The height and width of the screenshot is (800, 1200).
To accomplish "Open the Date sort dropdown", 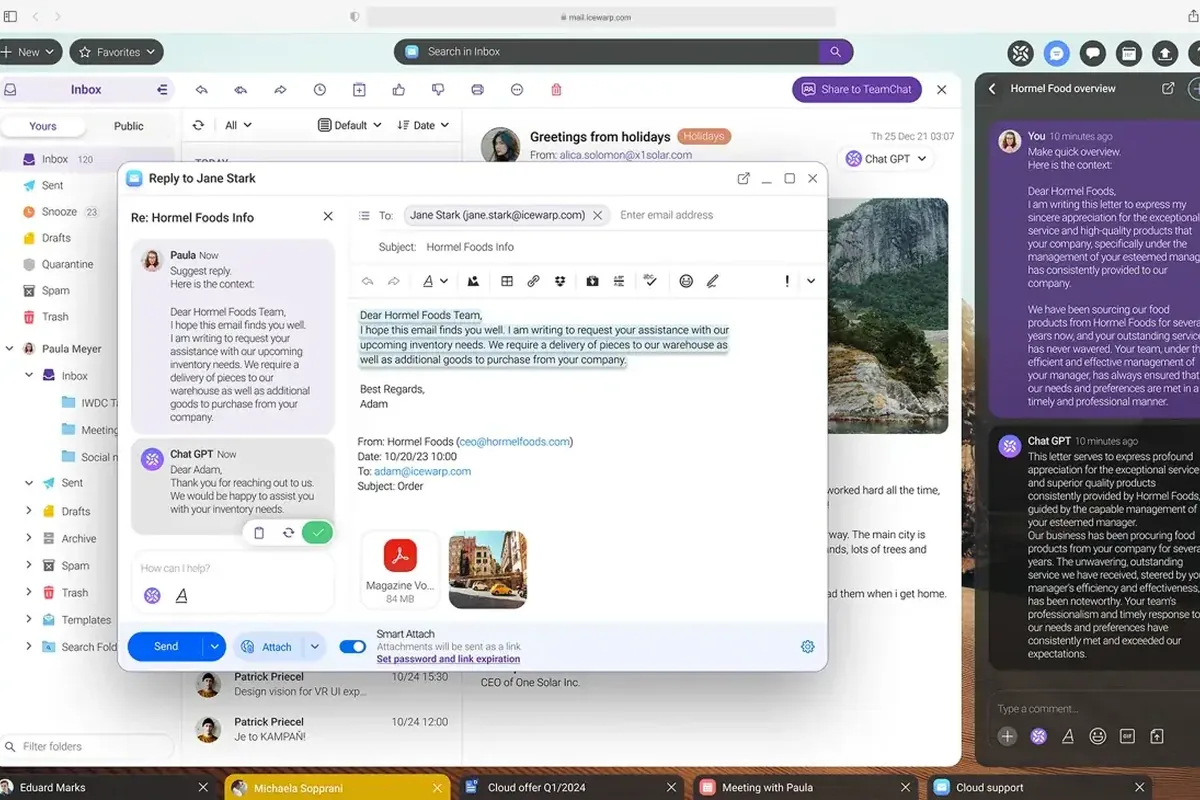I will [424, 125].
